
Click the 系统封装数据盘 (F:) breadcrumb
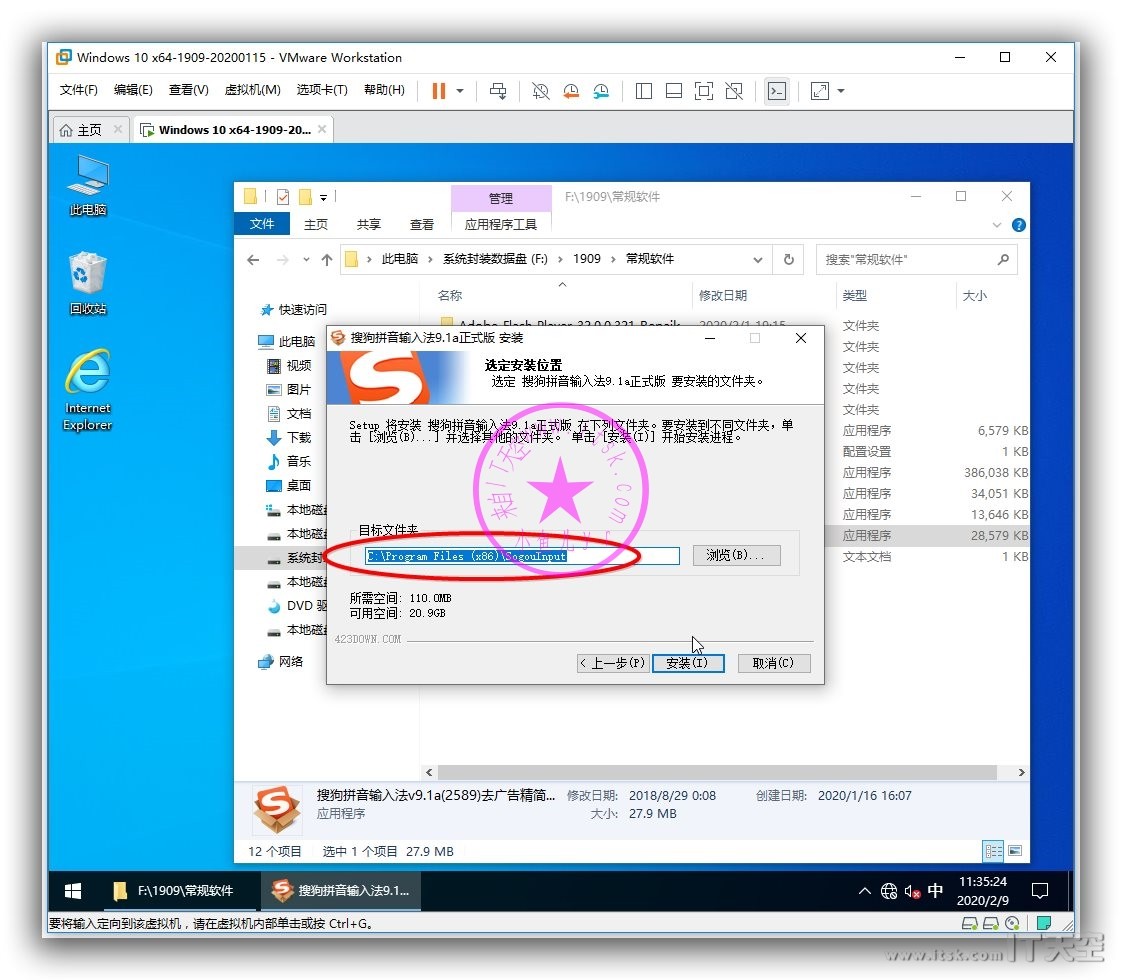coord(495,259)
